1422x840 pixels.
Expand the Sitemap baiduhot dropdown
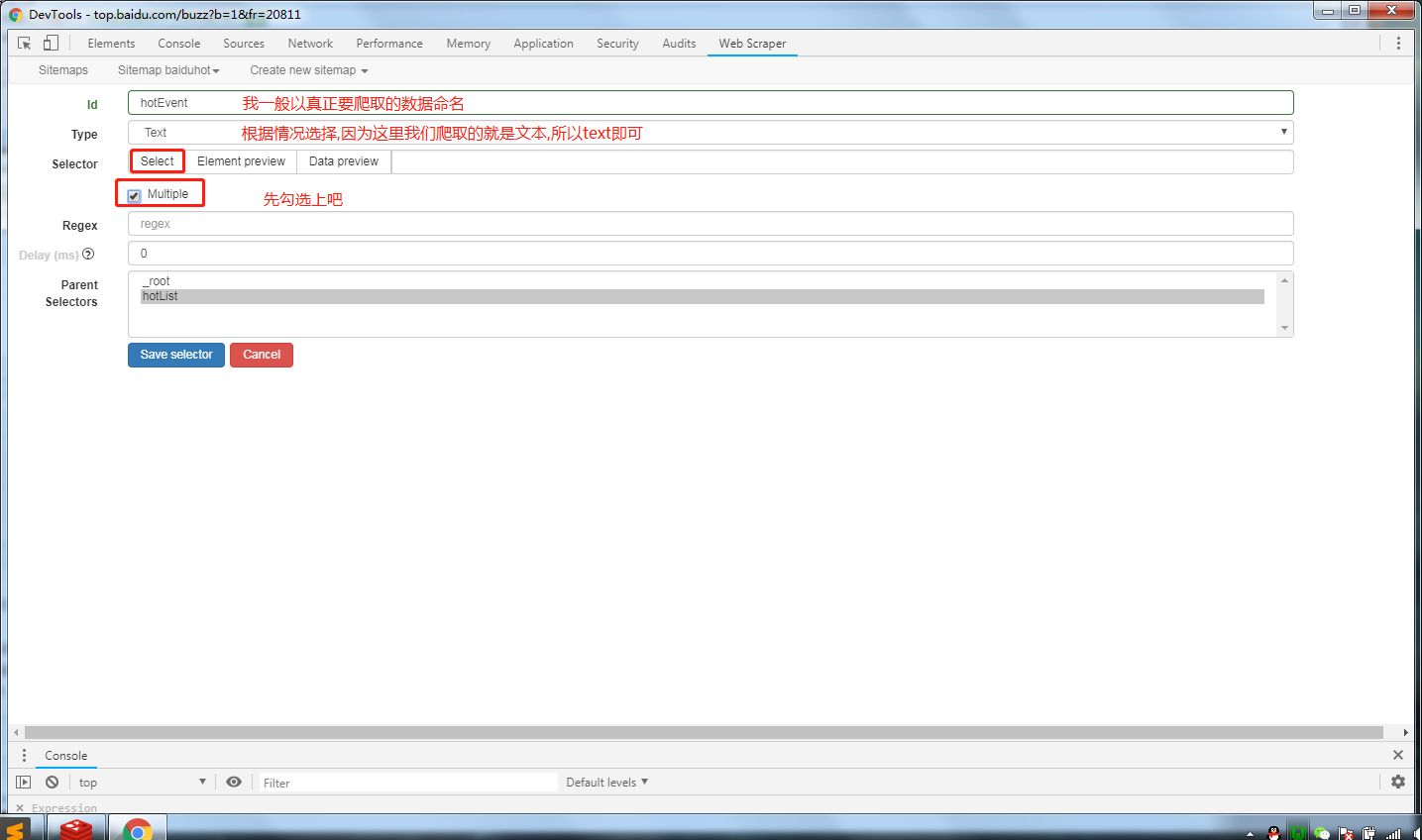[x=168, y=70]
